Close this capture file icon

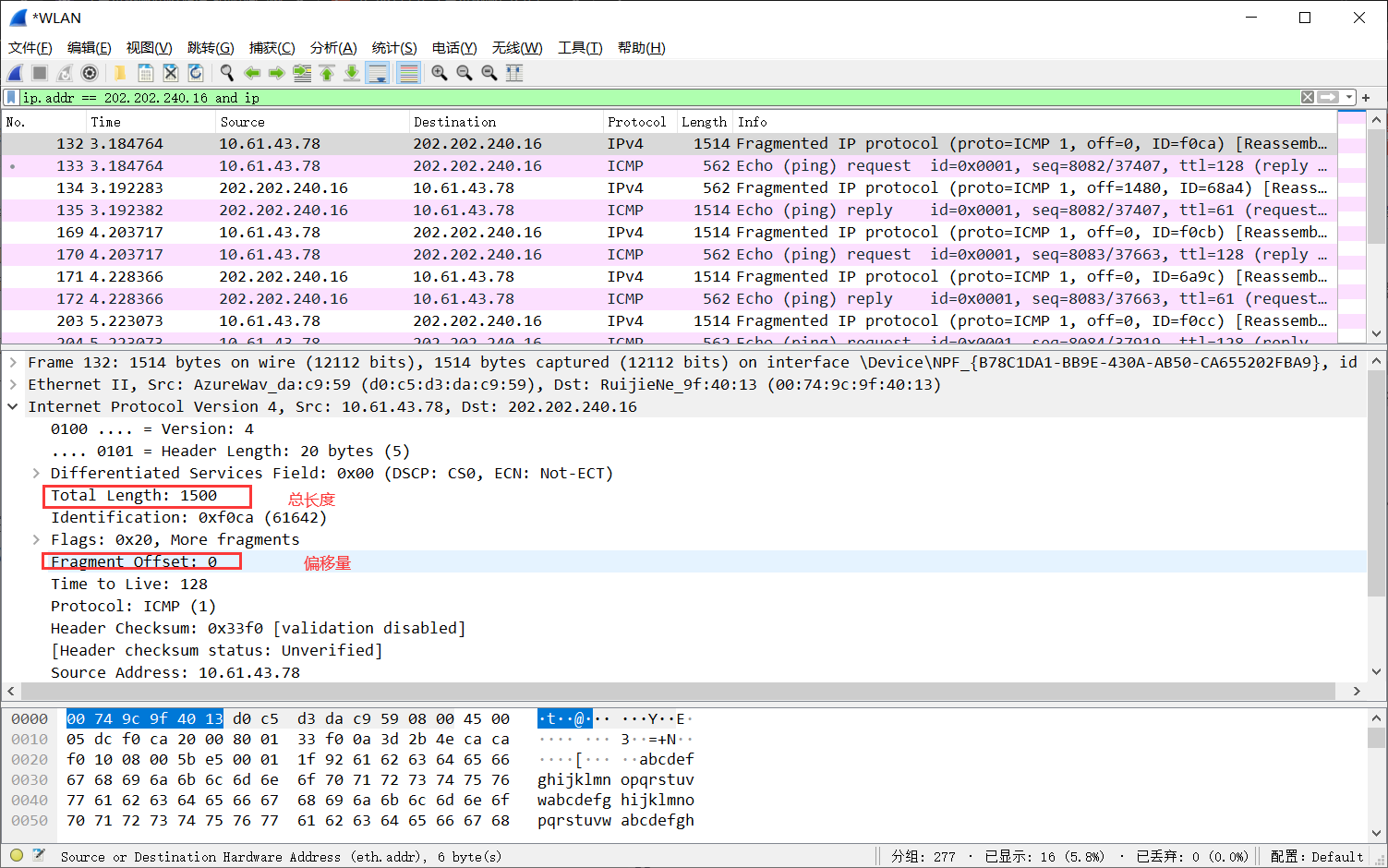[x=170, y=73]
